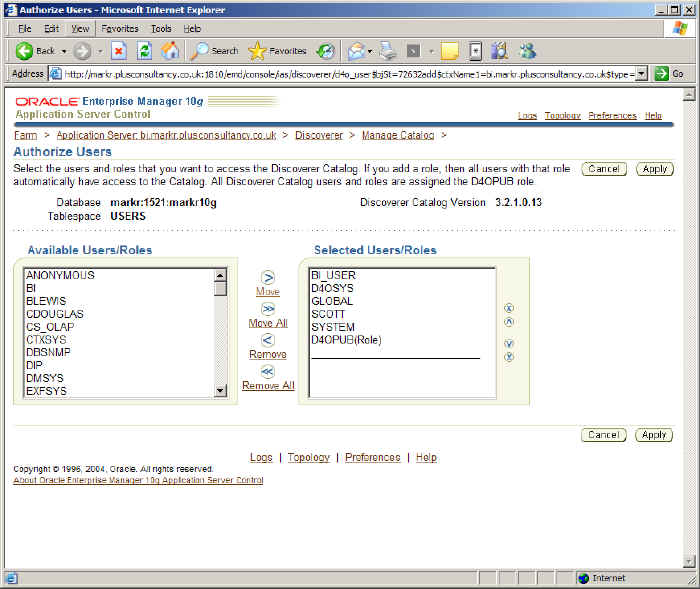Click the page scrollbar up arrow

point(689,95)
